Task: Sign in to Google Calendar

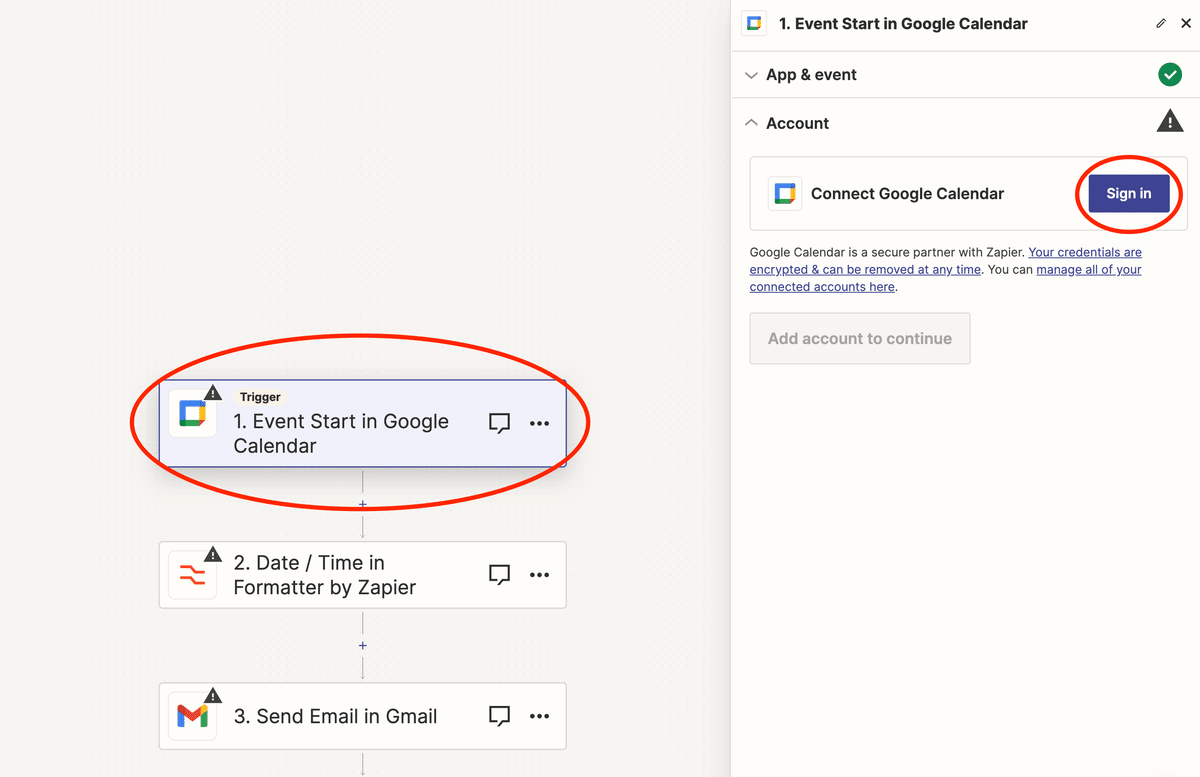Action: pos(1128,194)
